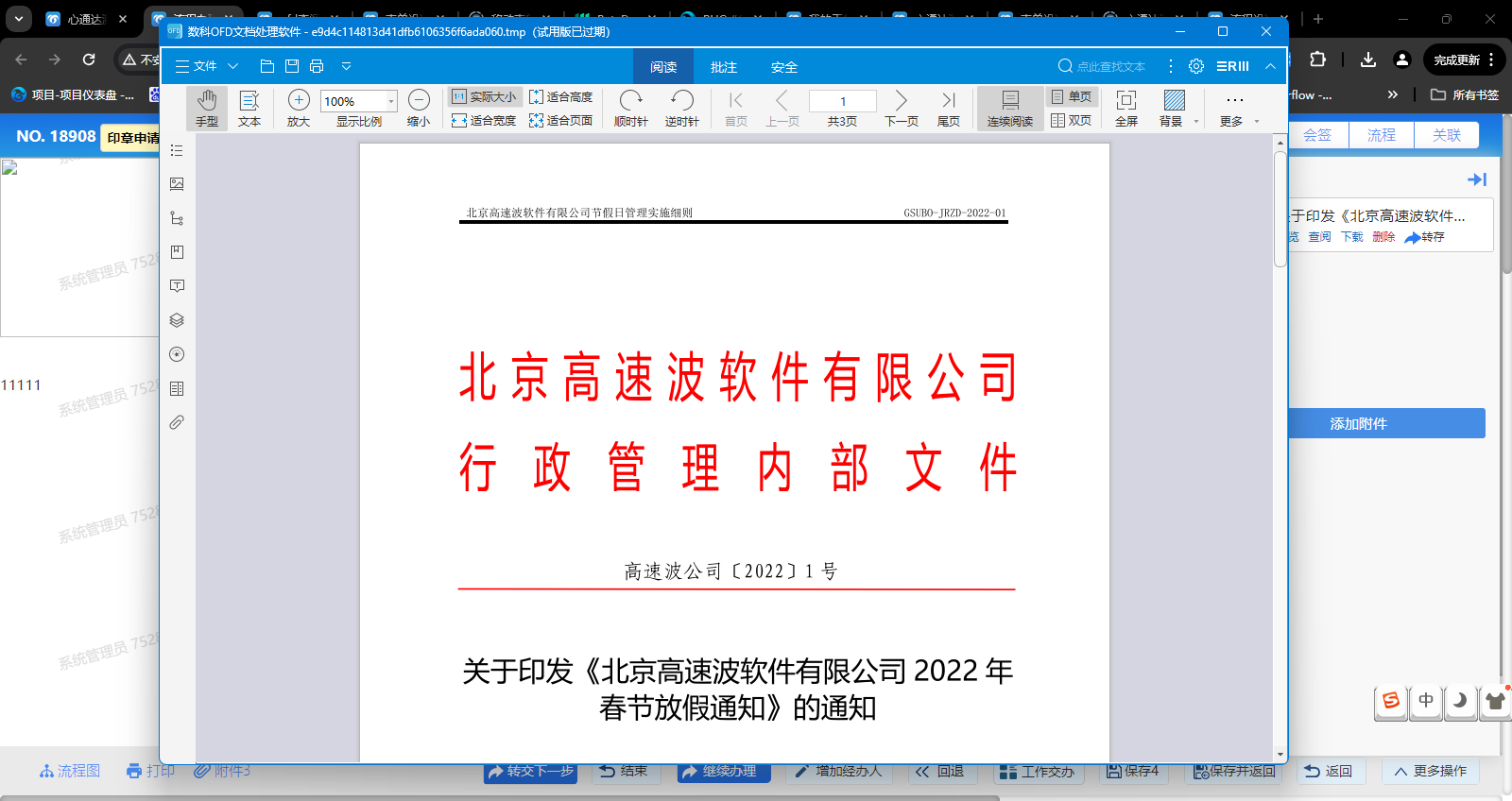
Task: Click the browser reload icon
Action: 89,60
